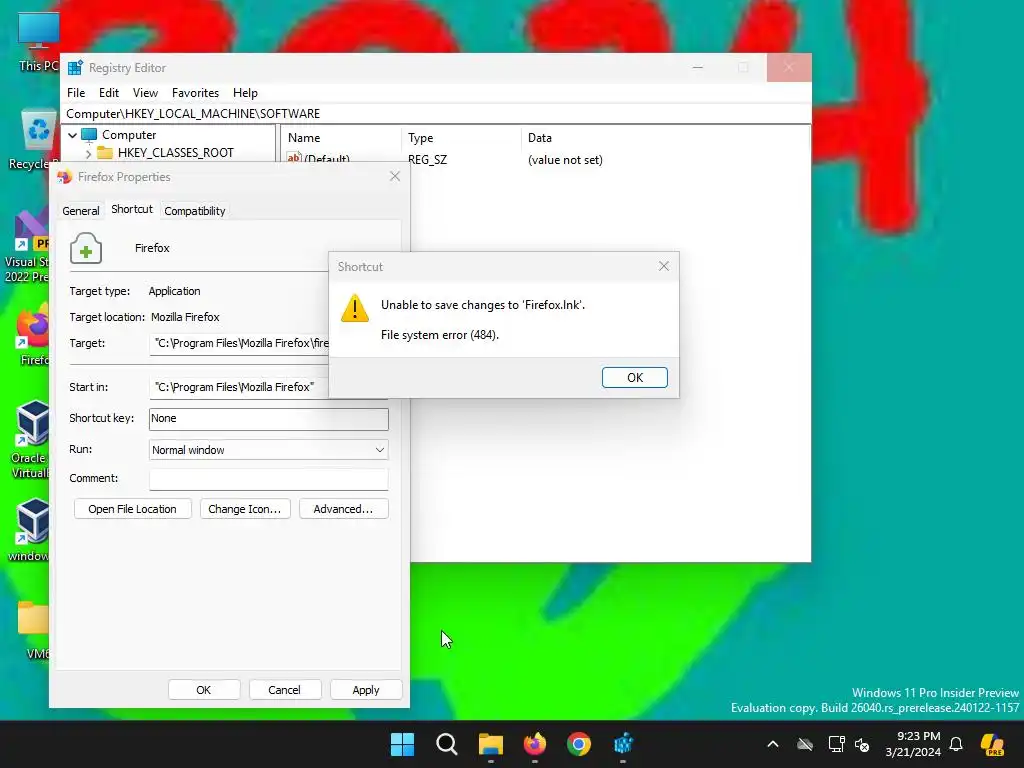Click the empty Comment input field
Image resolution: width=1024 pixels, height=768 pixels.
tap(268, 479)
